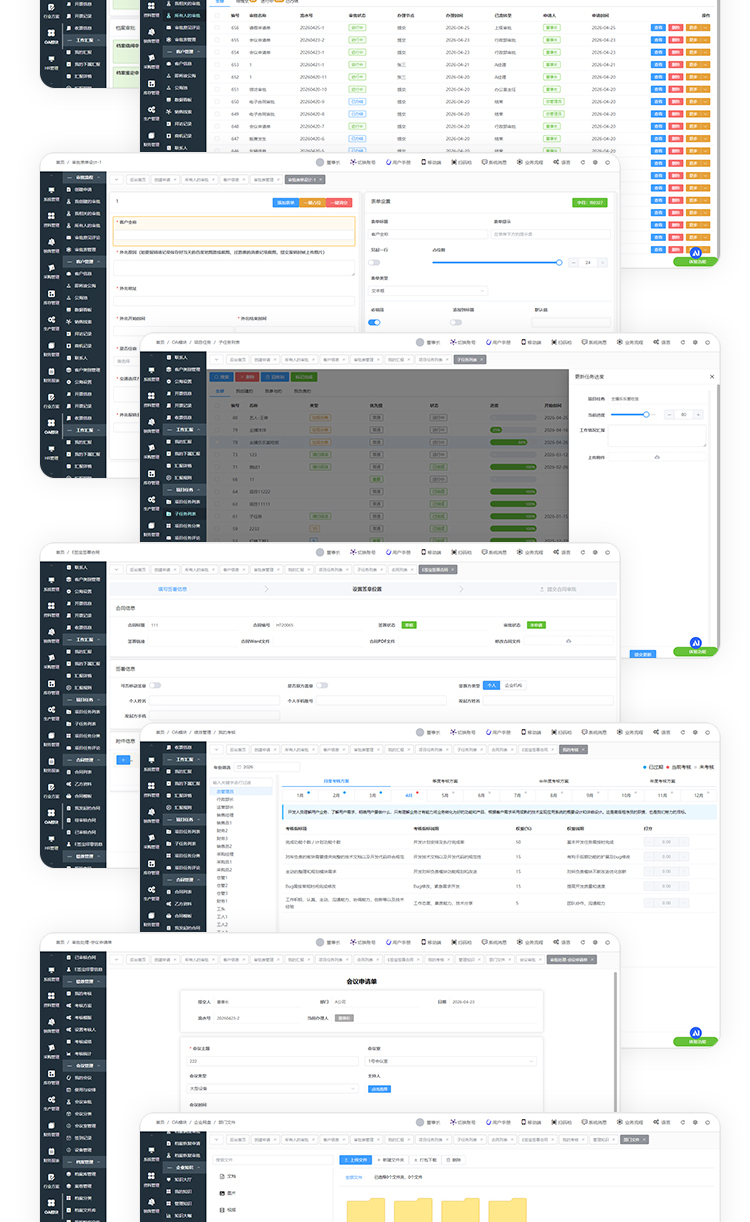Open 系统消息 in contract seal window header
750x1222 pixels.
[x=495, y=551]
